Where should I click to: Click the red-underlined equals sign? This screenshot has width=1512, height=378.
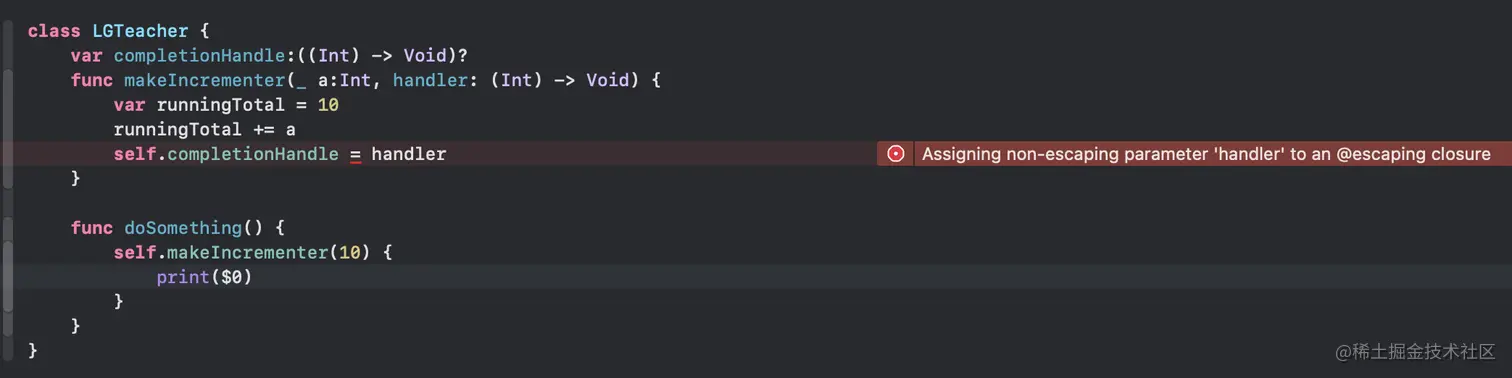[355, 154]
